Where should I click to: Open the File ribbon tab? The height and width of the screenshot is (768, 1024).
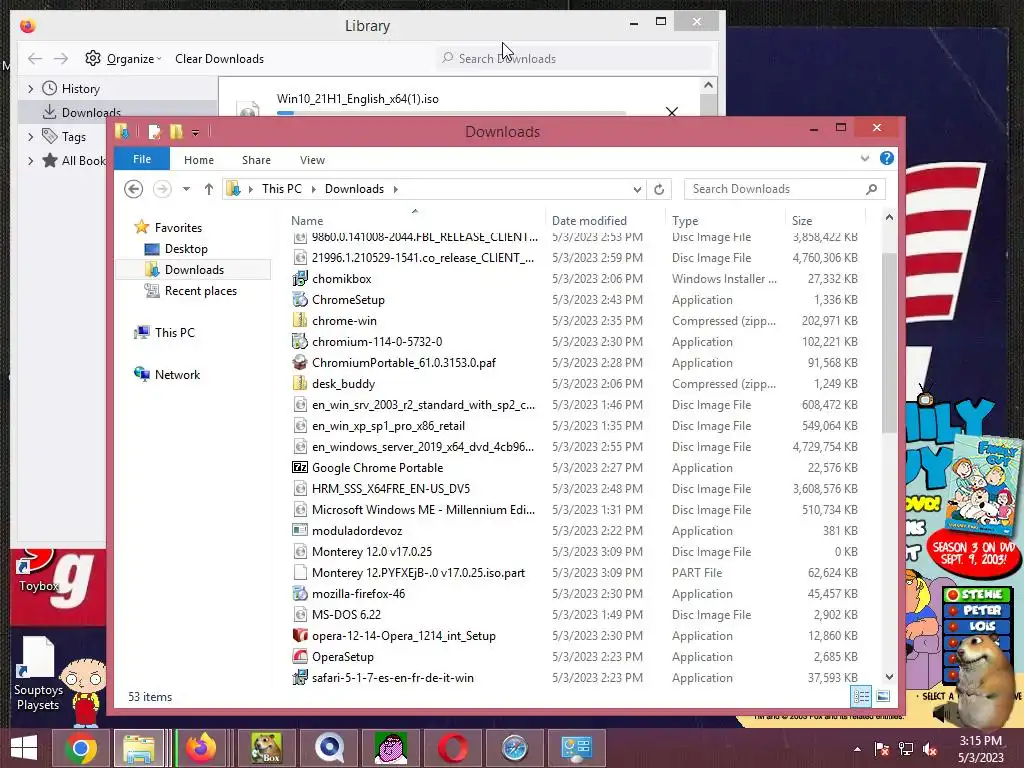coord(142,159)
